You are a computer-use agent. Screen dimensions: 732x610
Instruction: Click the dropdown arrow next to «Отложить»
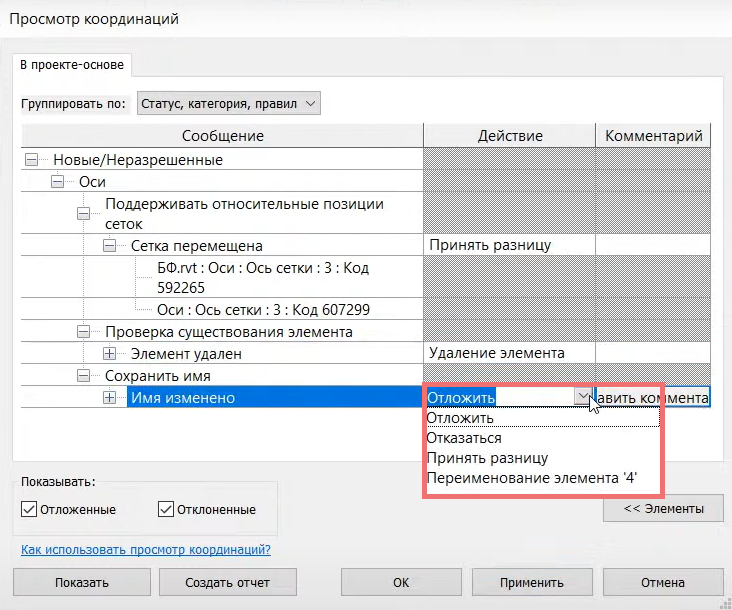point(583,397)
